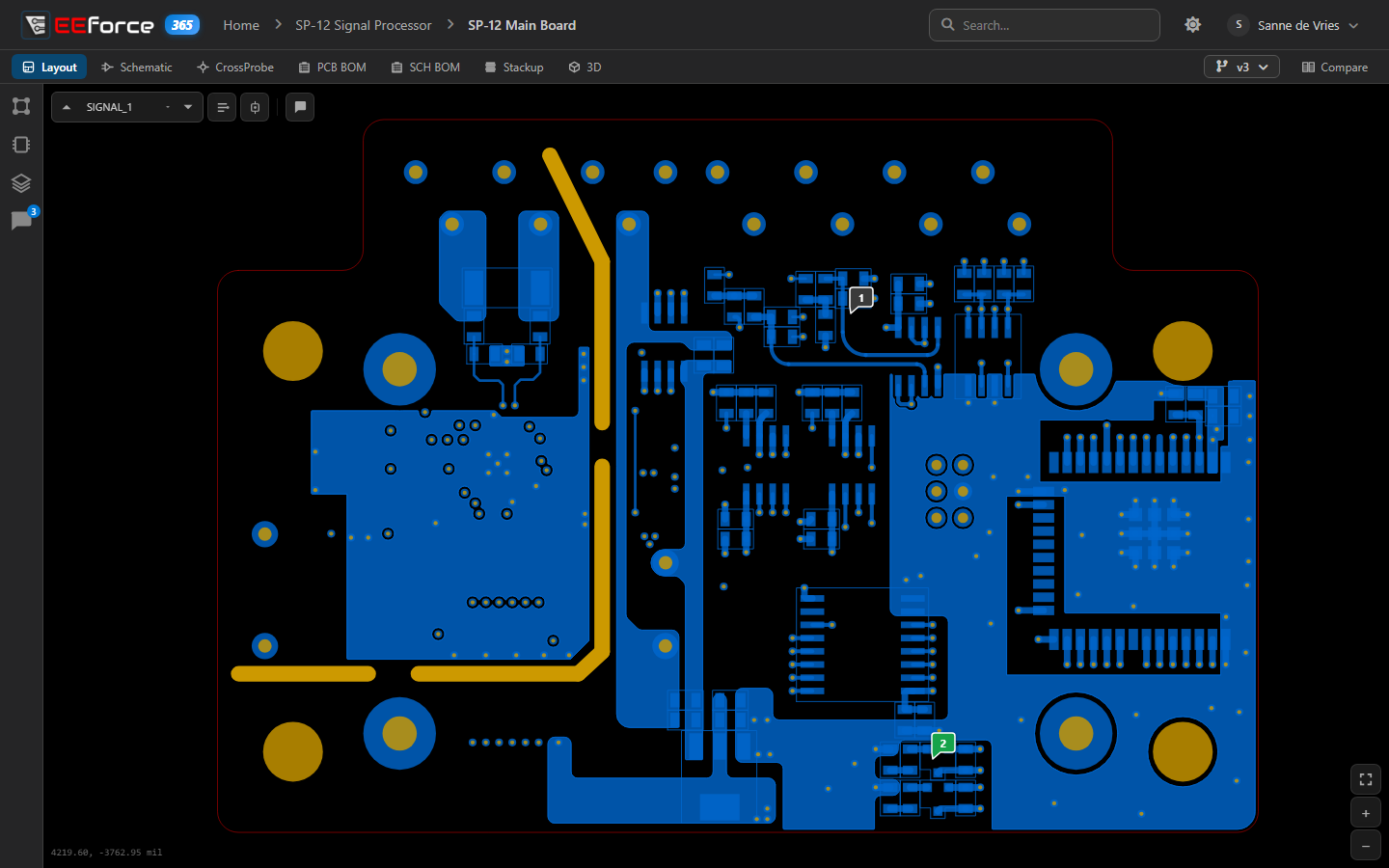Screen dimensions: 1389x868
Task: Open the Stackup tab
Action: 514,67
